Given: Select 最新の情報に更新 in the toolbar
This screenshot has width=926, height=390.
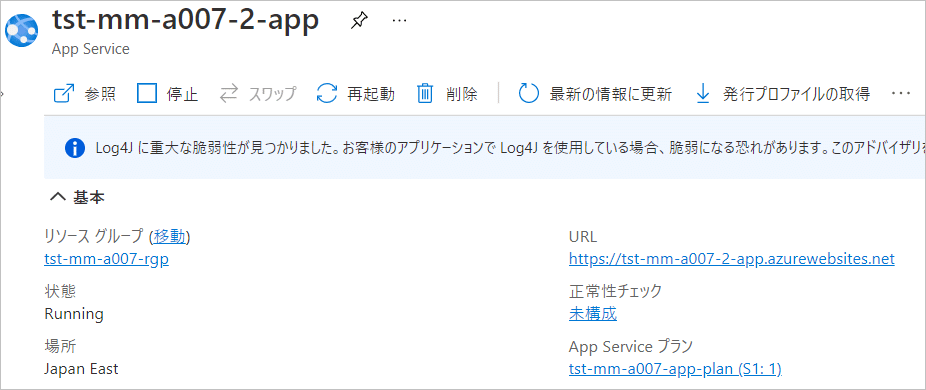Looking at the screenshot, I should [x=611, y=94].
